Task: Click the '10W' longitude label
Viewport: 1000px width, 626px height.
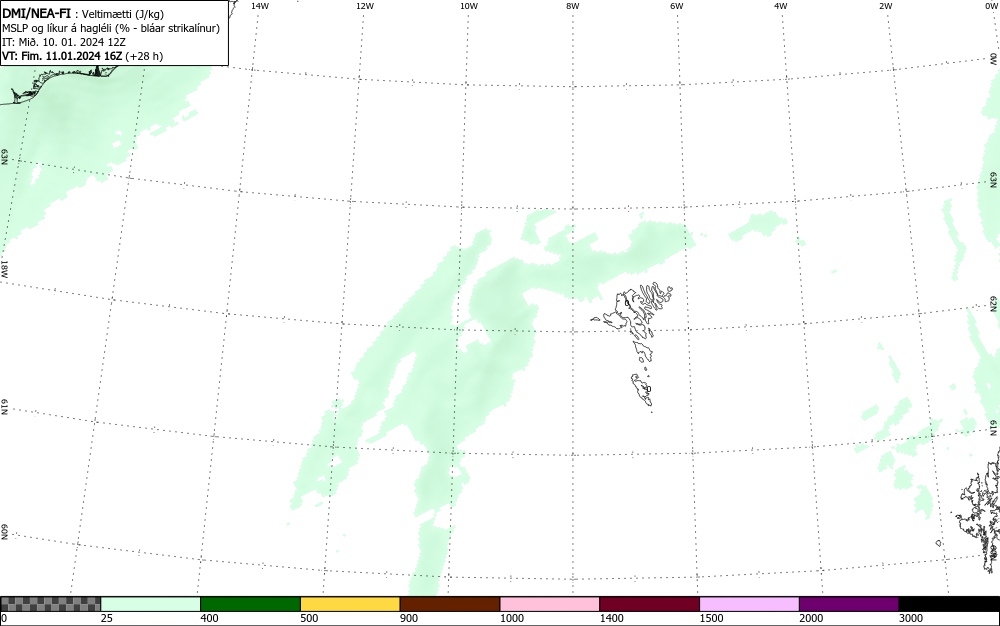Action: pyautogui.click(x=469, y=6)
